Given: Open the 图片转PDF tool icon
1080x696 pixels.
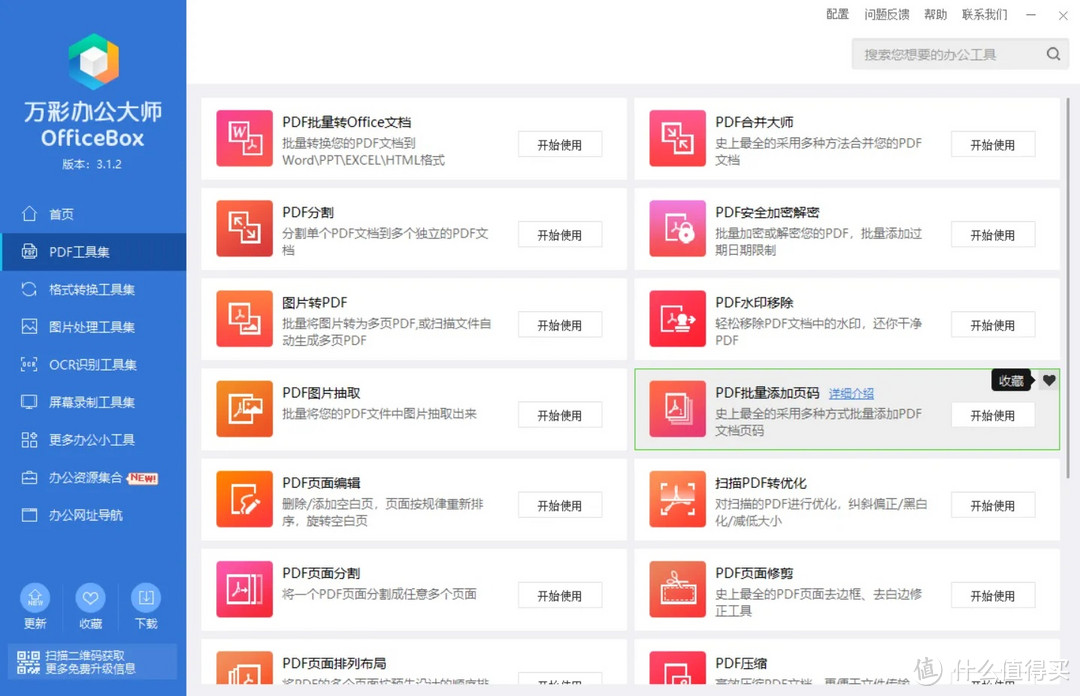Looking at the screenshot, I should pyautogui.click(x=244, y=318).
